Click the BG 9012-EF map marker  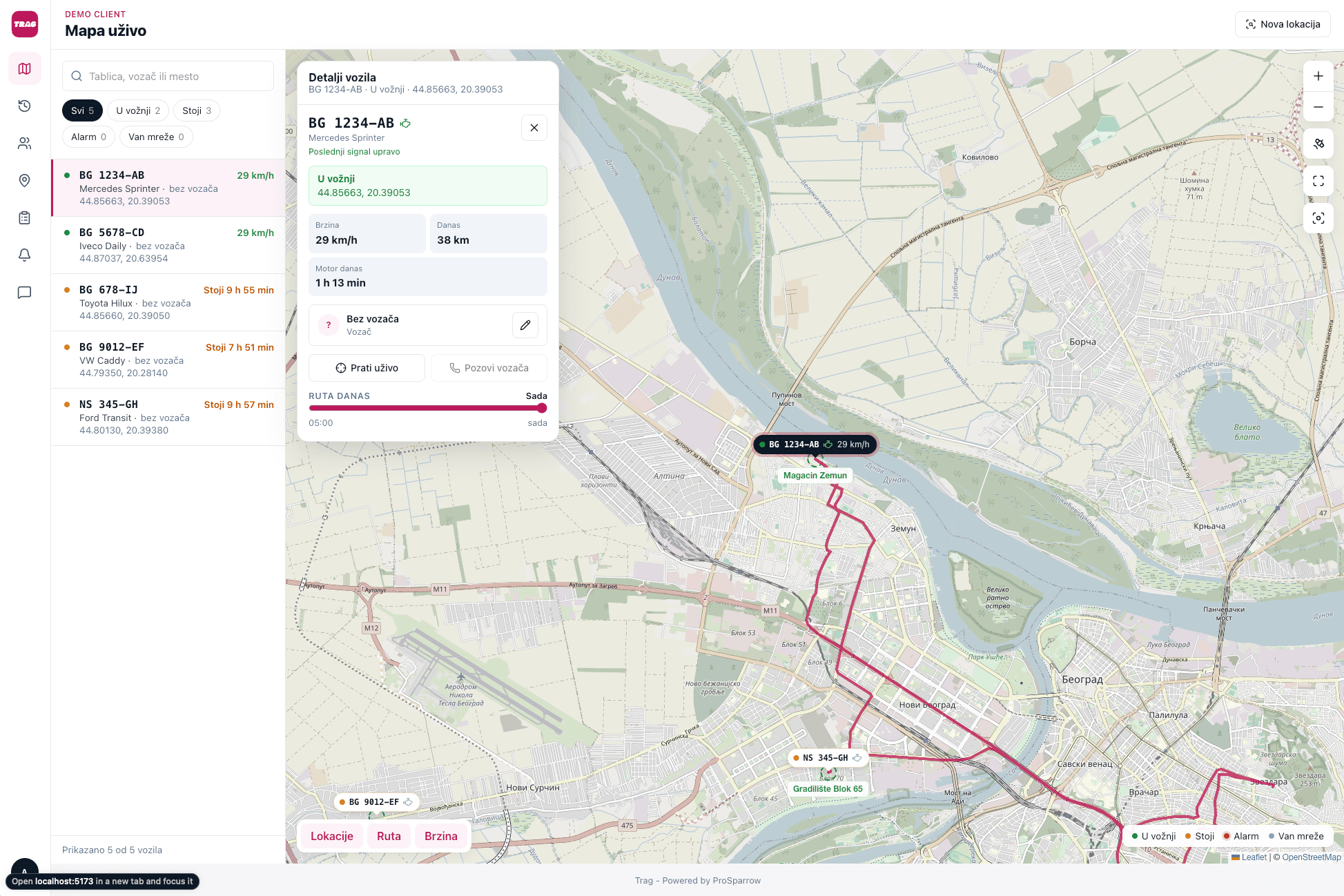click(376, 802)
